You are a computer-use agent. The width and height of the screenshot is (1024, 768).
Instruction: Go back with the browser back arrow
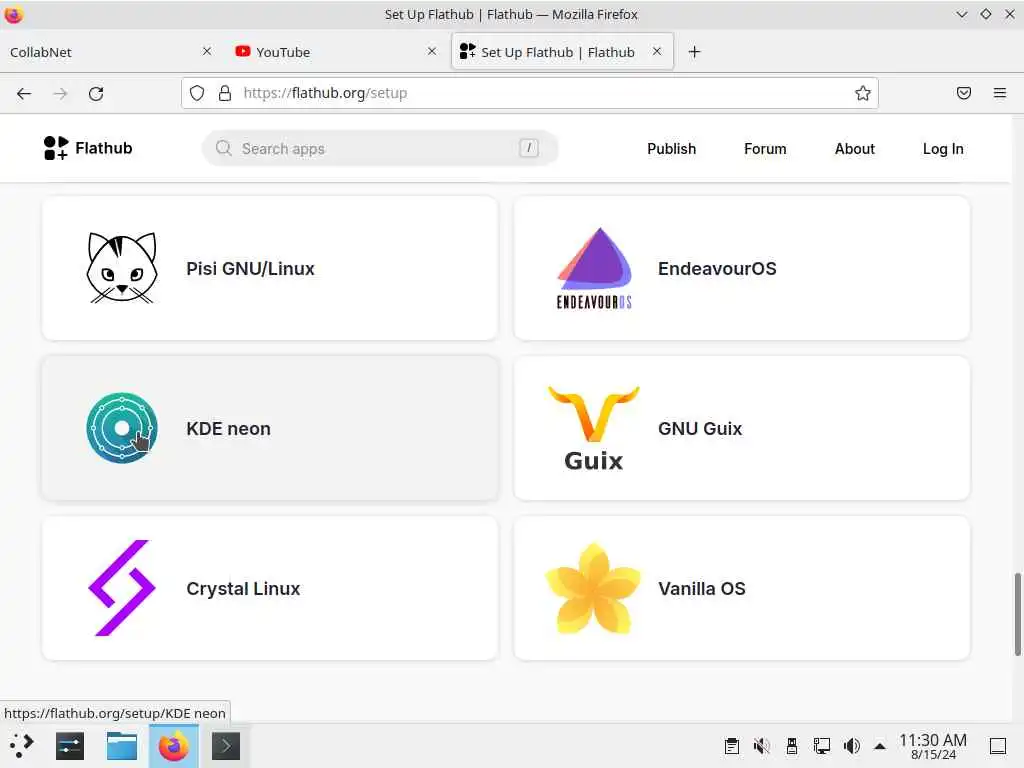[24, 93]
